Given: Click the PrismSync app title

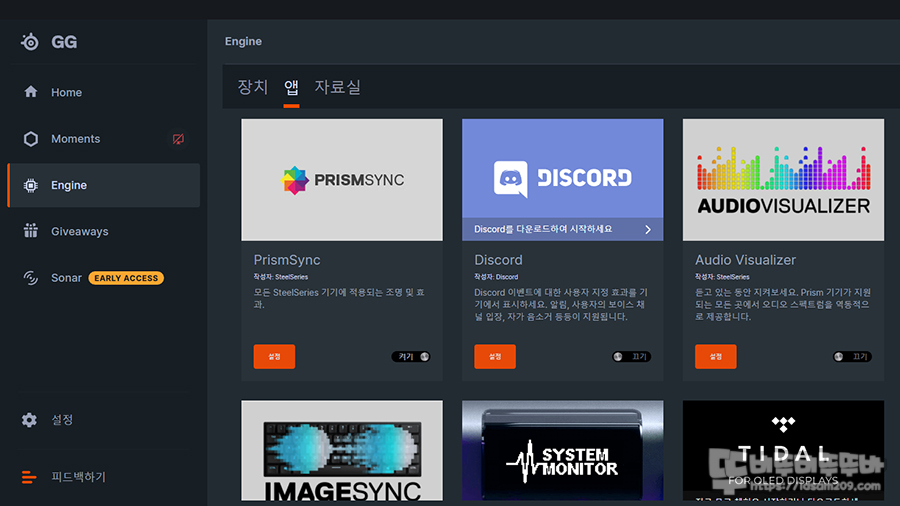Looking at the screenshot, I should (287, 260).
